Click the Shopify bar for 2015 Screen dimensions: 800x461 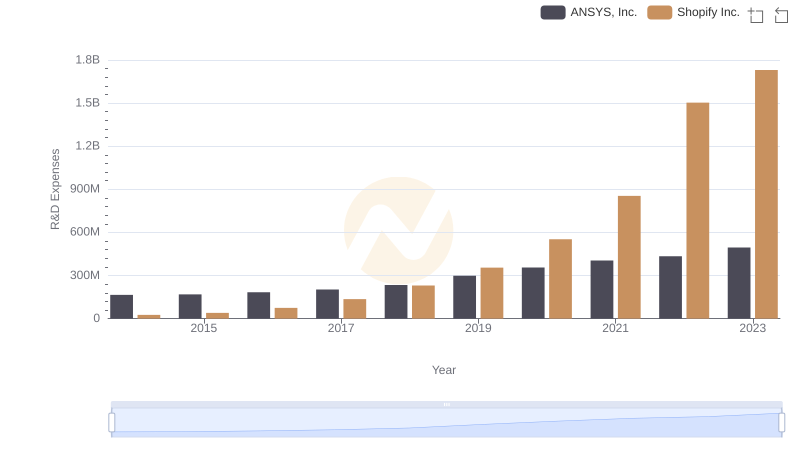point(217,316)
